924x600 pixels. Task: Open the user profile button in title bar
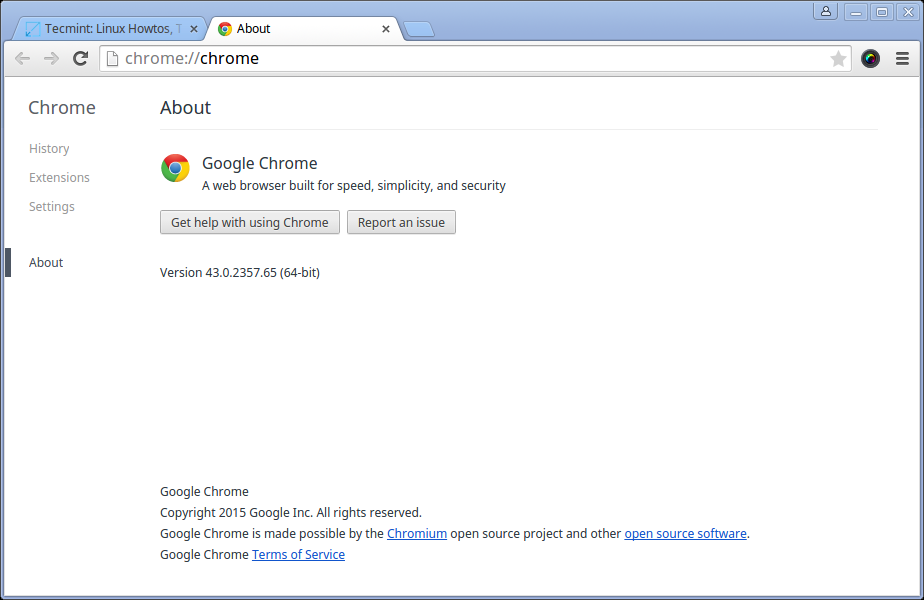tap(825, 12)
